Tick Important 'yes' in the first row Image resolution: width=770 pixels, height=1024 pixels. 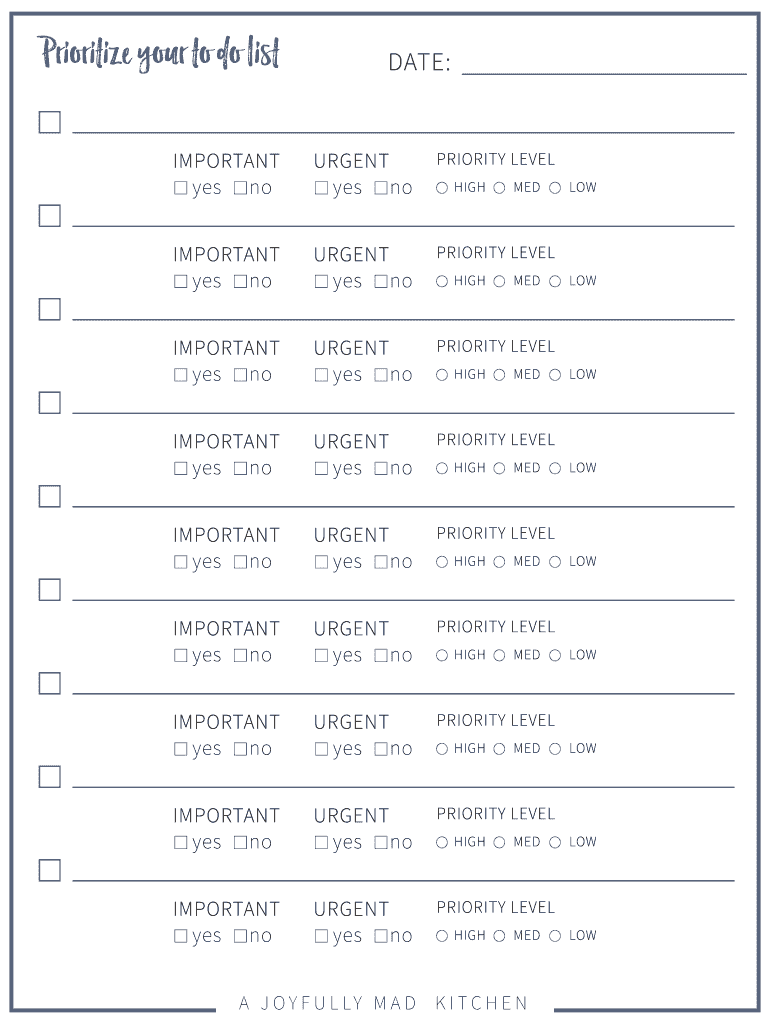pyautogui.click(x=181, y=188)
